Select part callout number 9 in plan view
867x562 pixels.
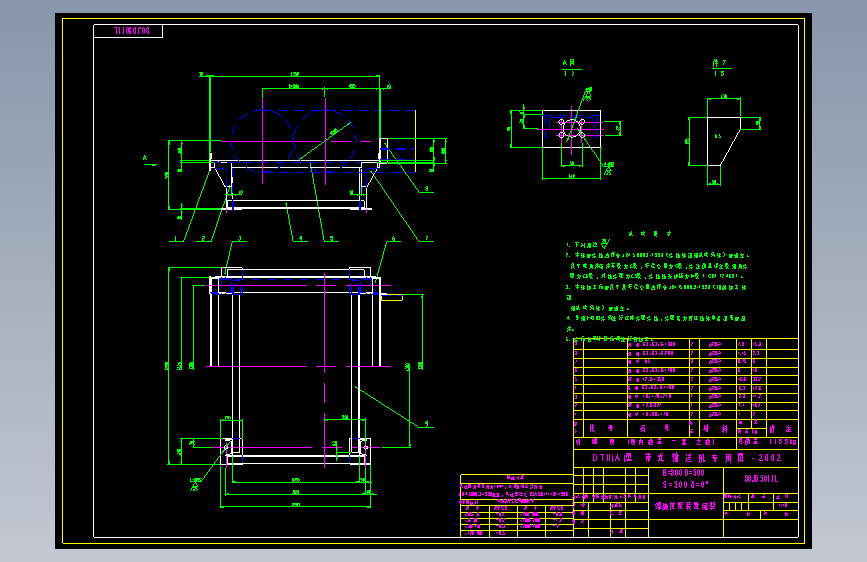(x=426, y=424)
